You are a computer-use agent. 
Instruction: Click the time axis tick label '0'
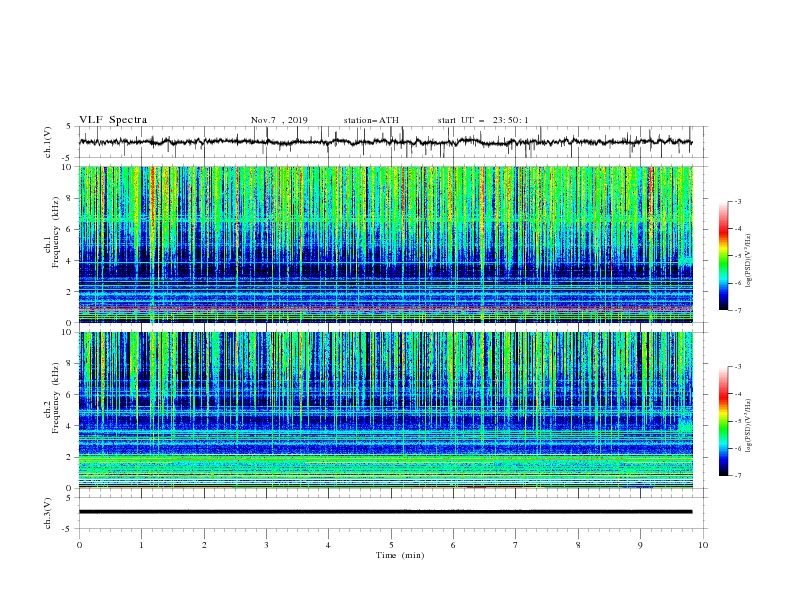(x=79, y=545)
